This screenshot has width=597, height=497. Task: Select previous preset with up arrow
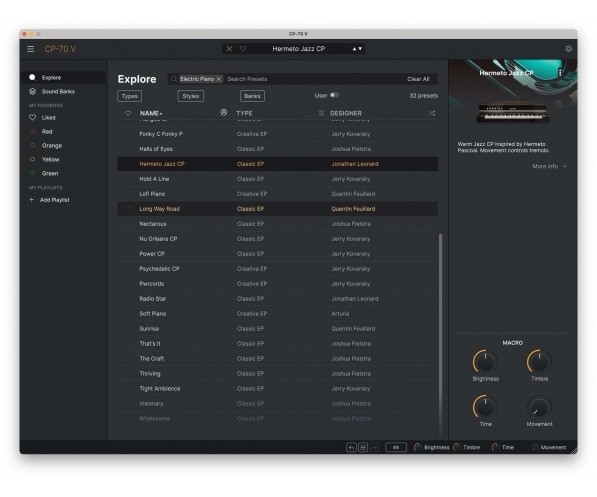pos(354,49)
